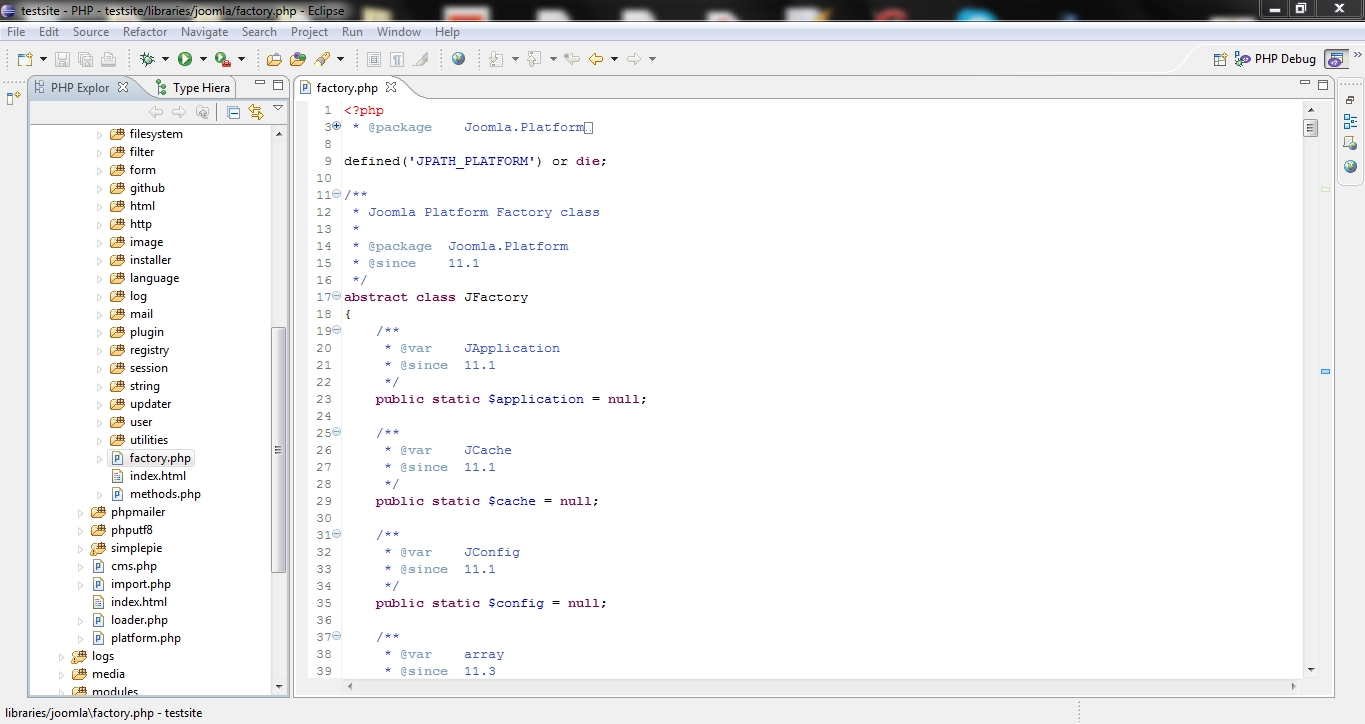Collapse All in PHP Explorer toolbar
Screen dimensions: 1365x724
[x=233, y=112]
